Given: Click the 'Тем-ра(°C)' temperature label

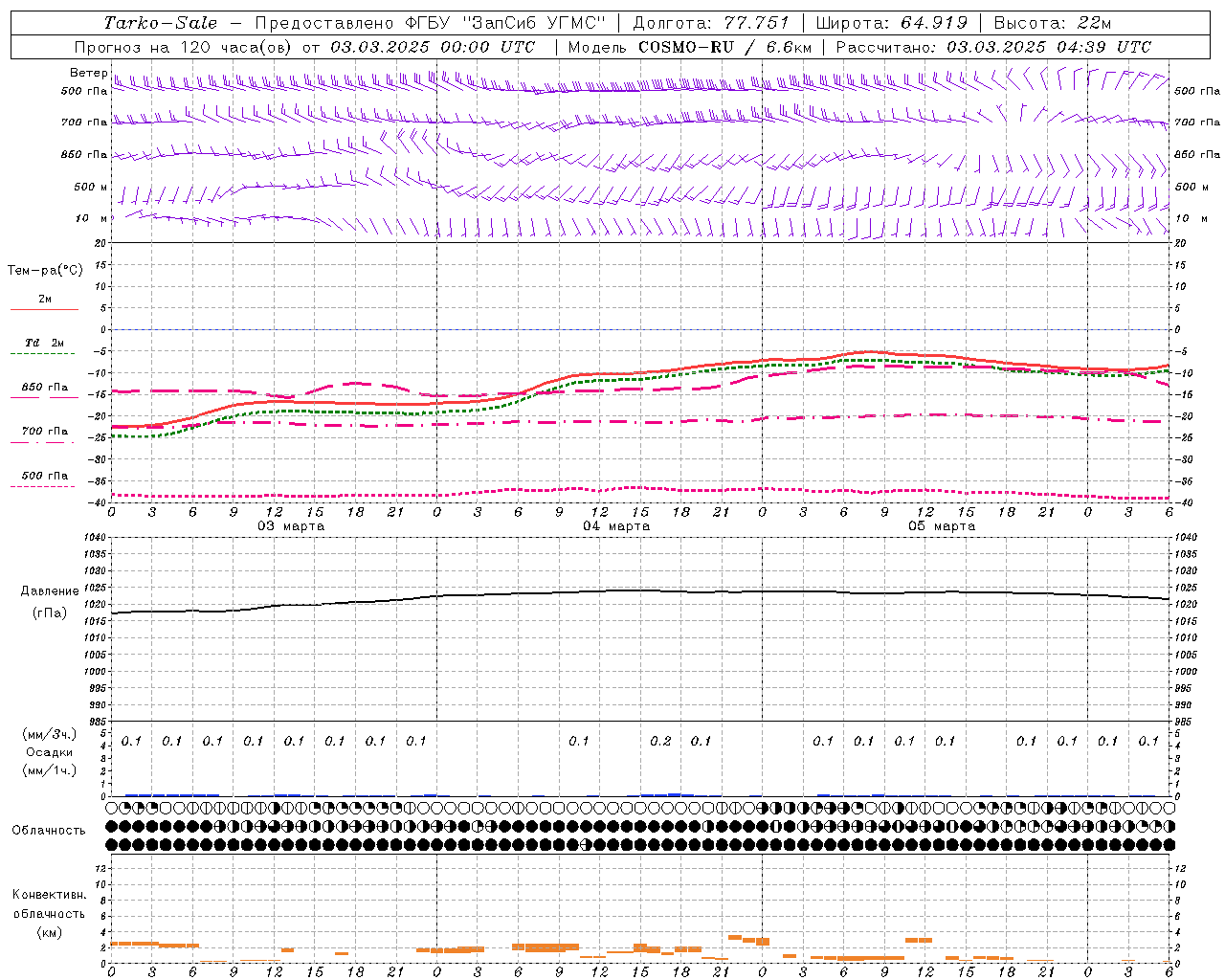Looking at the screenshot, I should click(x=45, y=271).
